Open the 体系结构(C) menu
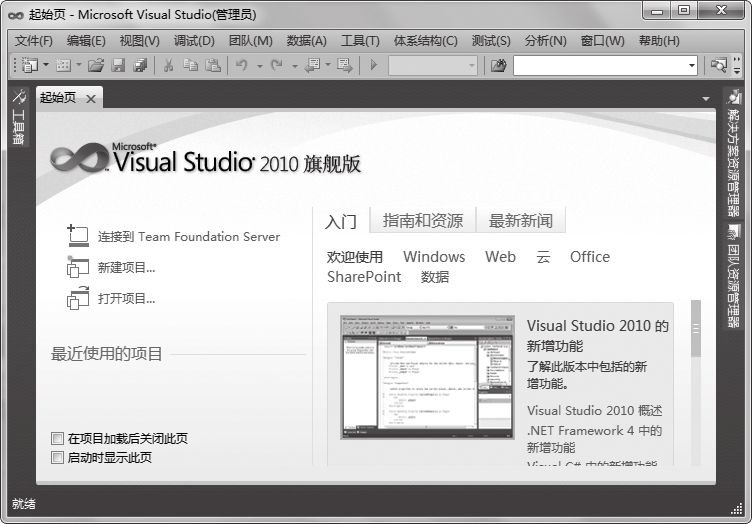Image resolution: width=752 pixels, height=524 pixels. coord(425,41)
